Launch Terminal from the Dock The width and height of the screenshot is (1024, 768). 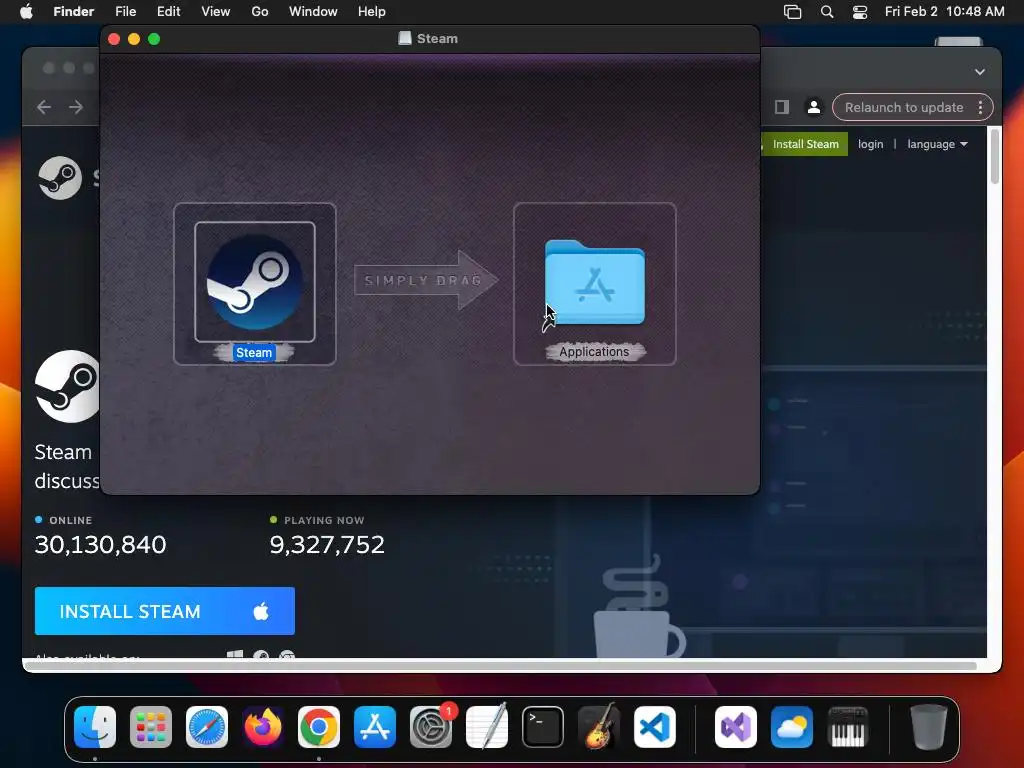(543, 727)
